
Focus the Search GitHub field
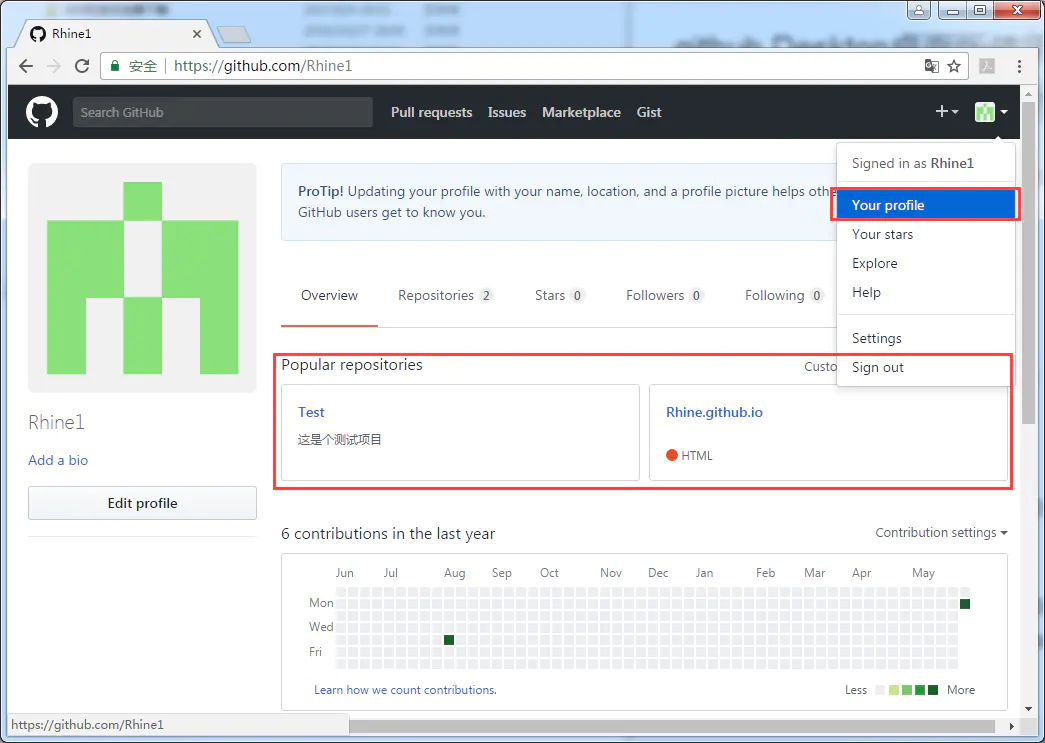(223, 112)
